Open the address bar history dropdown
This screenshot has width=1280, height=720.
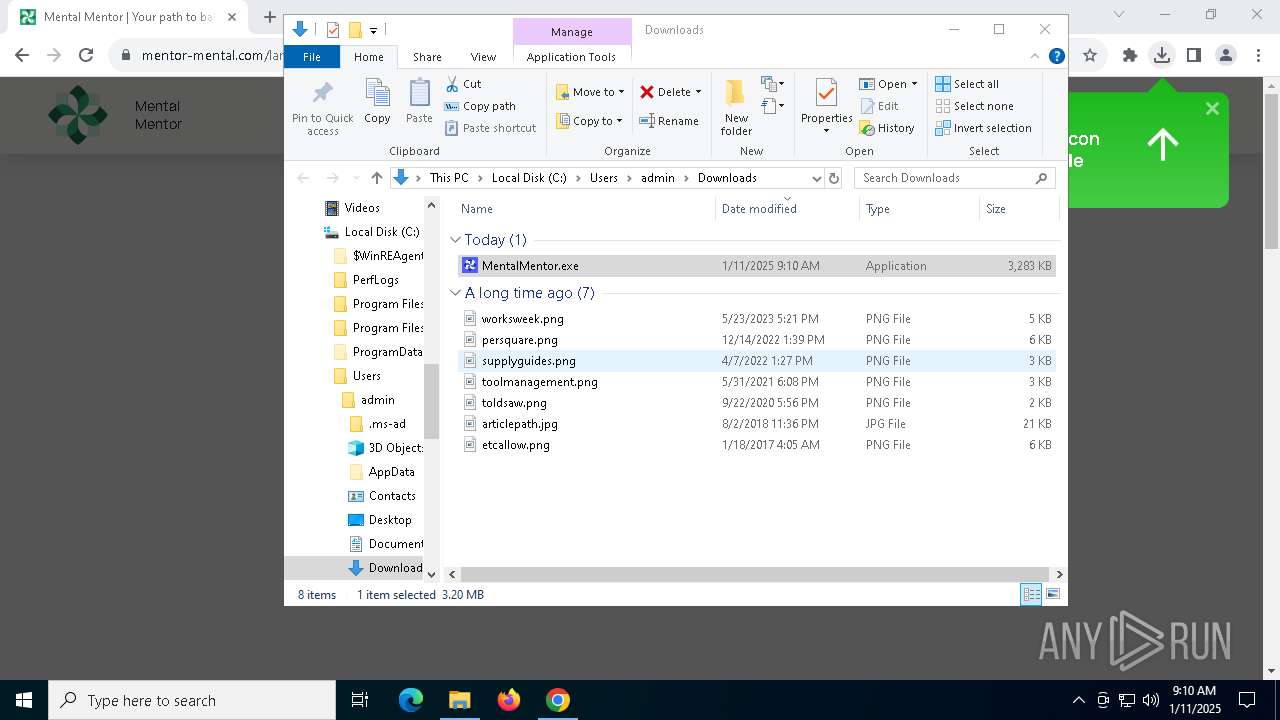(x=816, y=178)
